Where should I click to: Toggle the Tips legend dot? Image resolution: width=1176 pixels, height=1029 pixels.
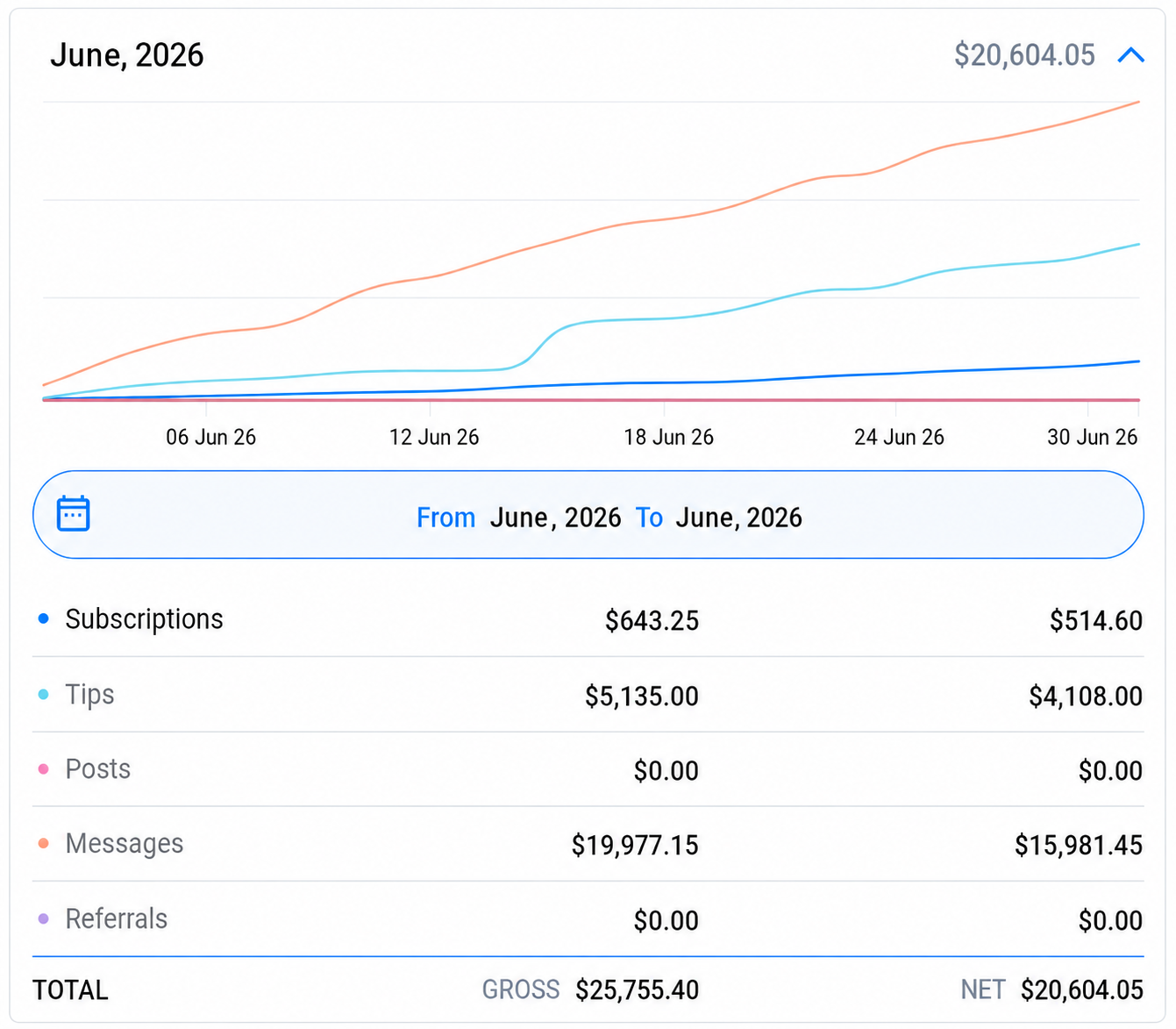44,695
